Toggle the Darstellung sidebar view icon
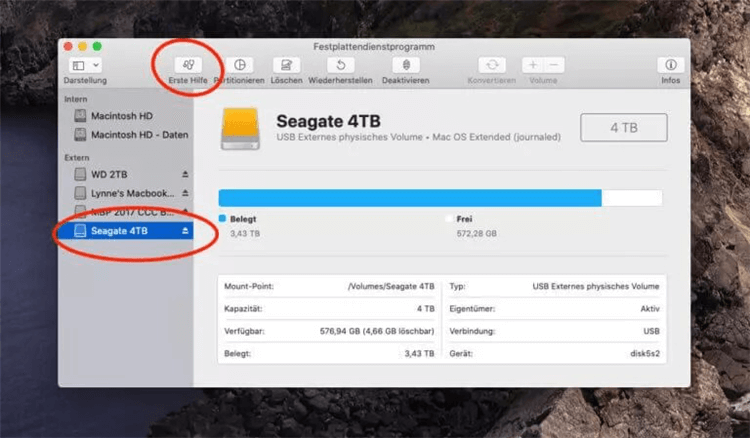Viewport: 750px width, 438px height. [x=78, y=65]
